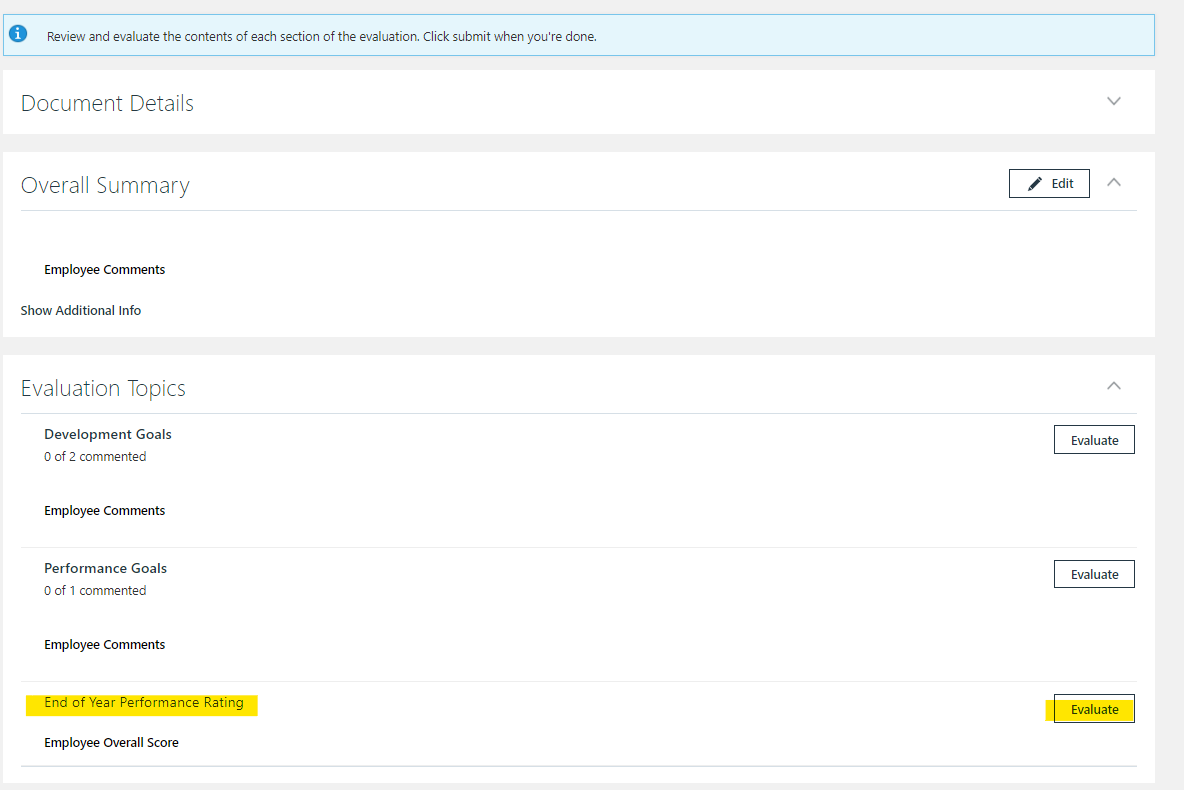Collapse the Evaluation Topics section
1184x790 pixels.
coord(1113,386)
